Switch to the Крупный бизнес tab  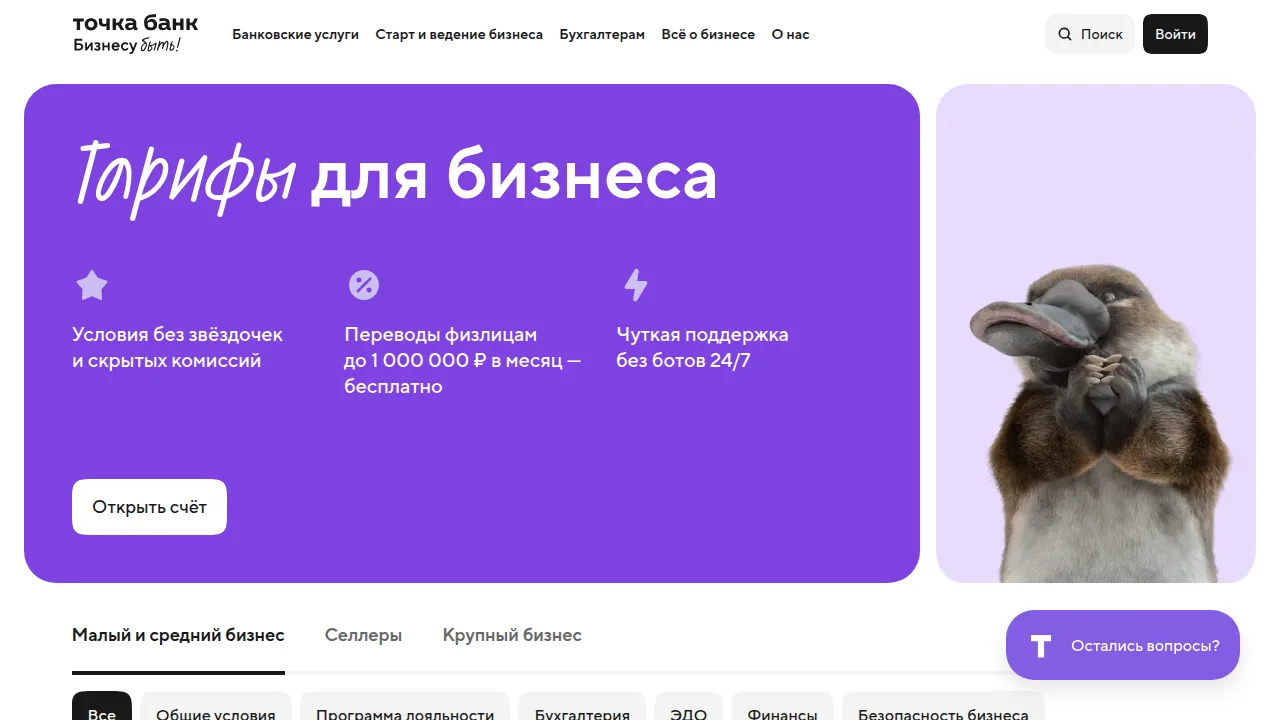(x=512, y=636)
